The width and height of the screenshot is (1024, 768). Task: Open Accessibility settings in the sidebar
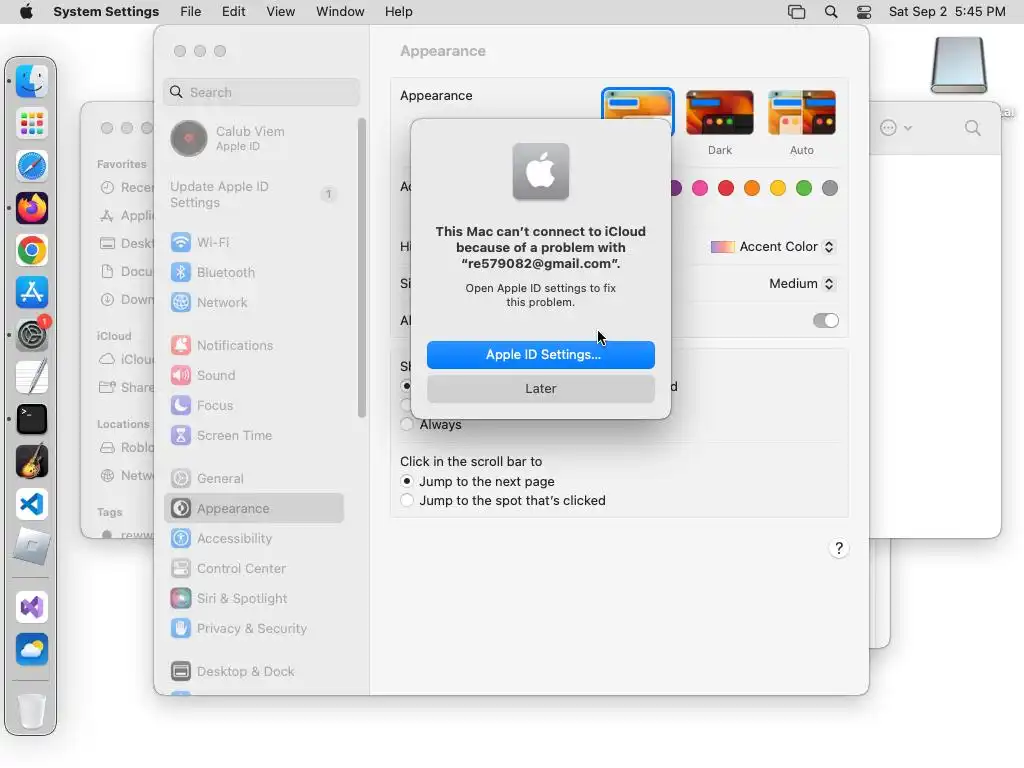[x=253, y=539]
